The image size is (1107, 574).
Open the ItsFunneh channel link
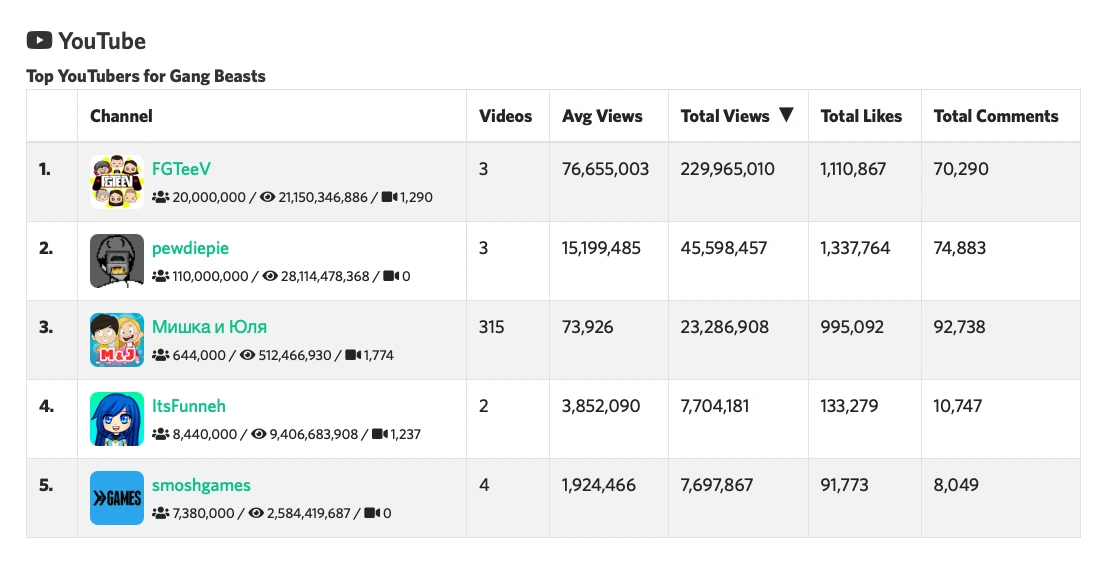(188, 406)
